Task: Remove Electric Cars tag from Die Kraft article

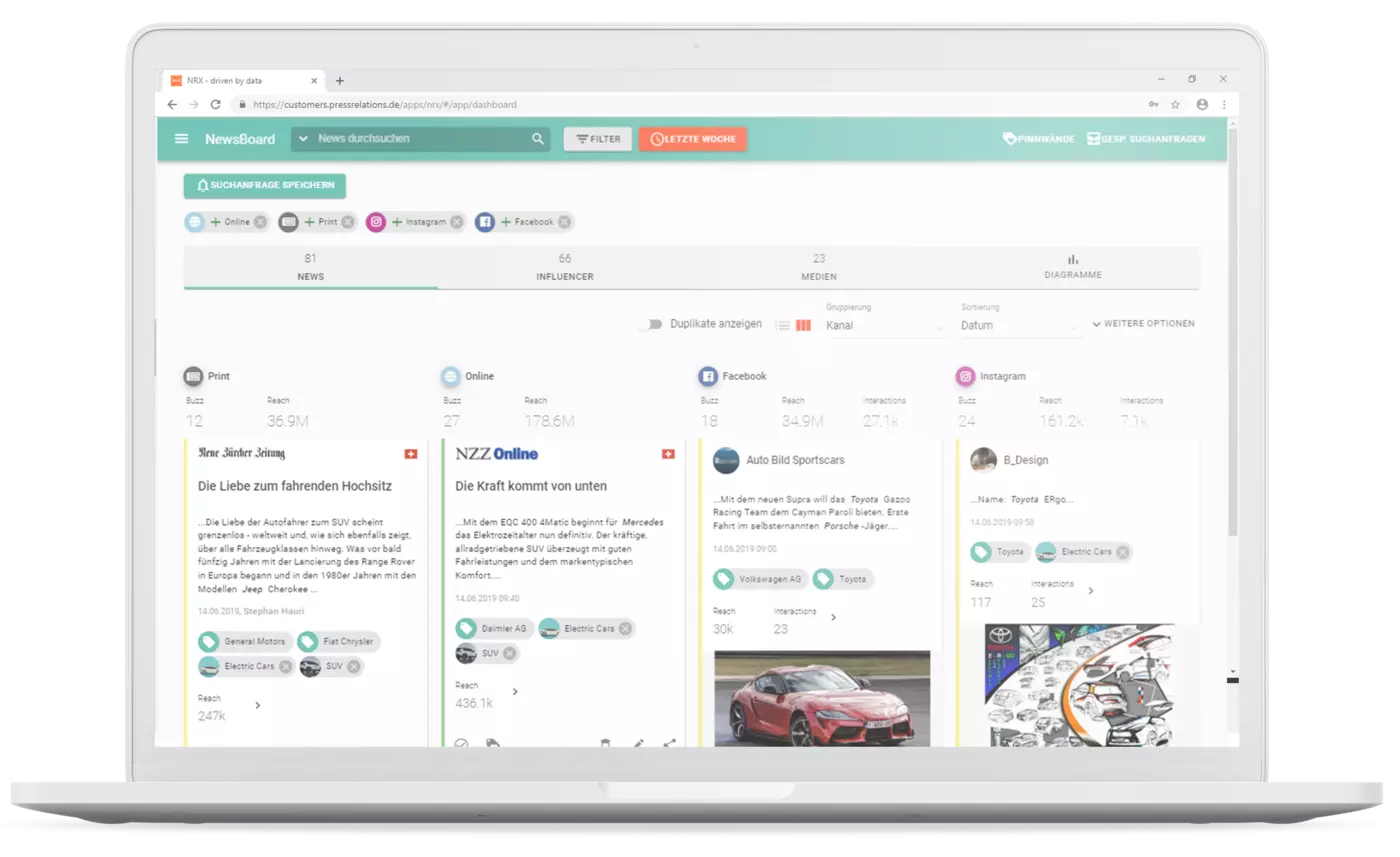Action: (x=625, y=629)
